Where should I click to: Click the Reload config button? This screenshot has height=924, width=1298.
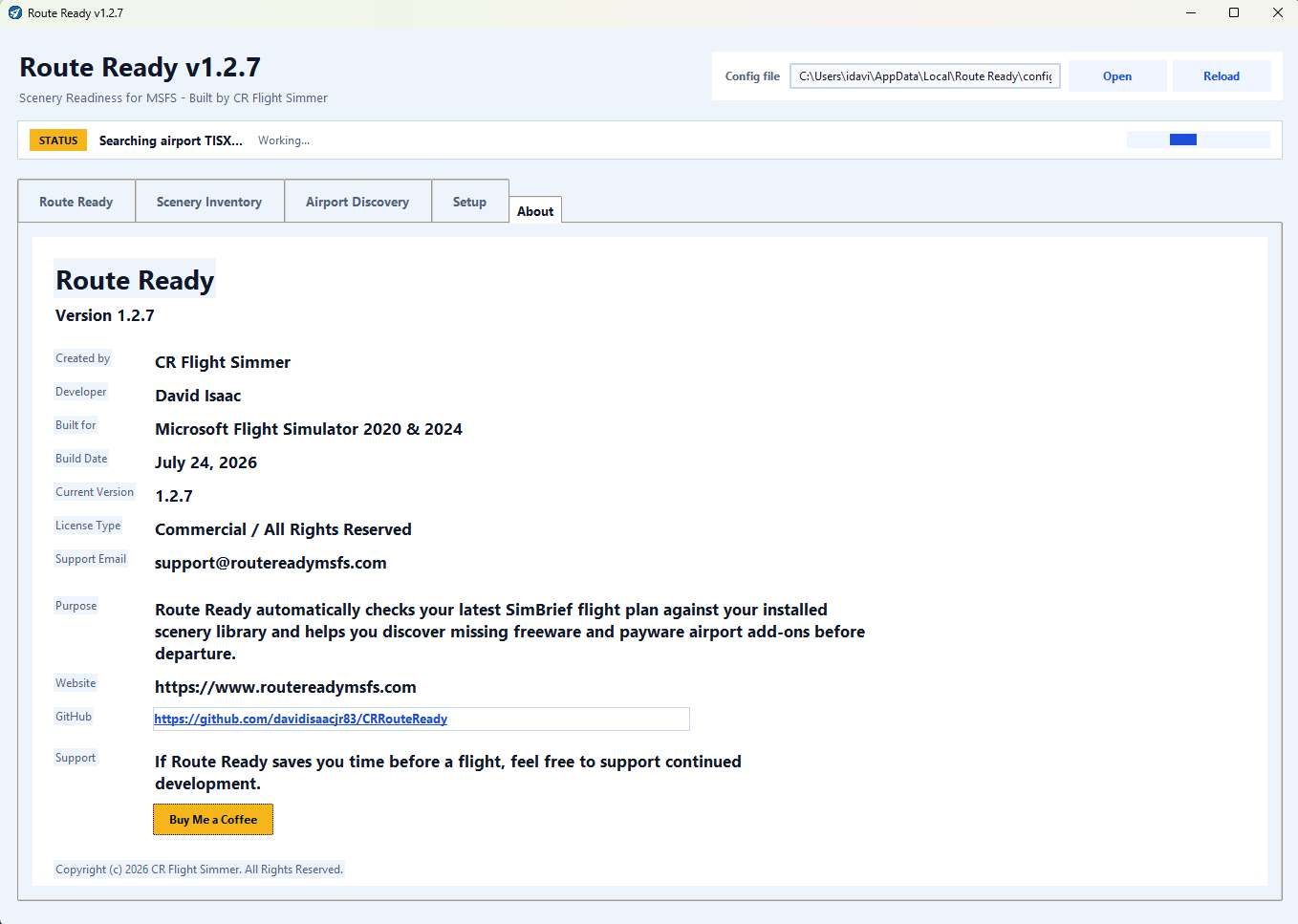tap(1222, 76)
